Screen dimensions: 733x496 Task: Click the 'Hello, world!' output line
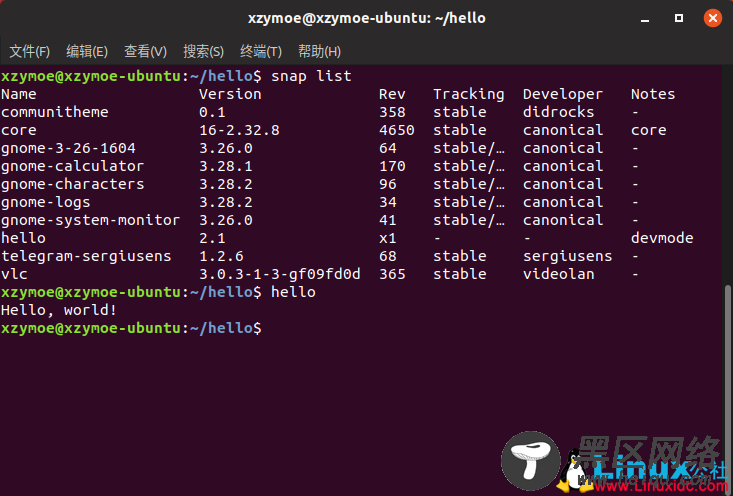[x=58, y=310]
